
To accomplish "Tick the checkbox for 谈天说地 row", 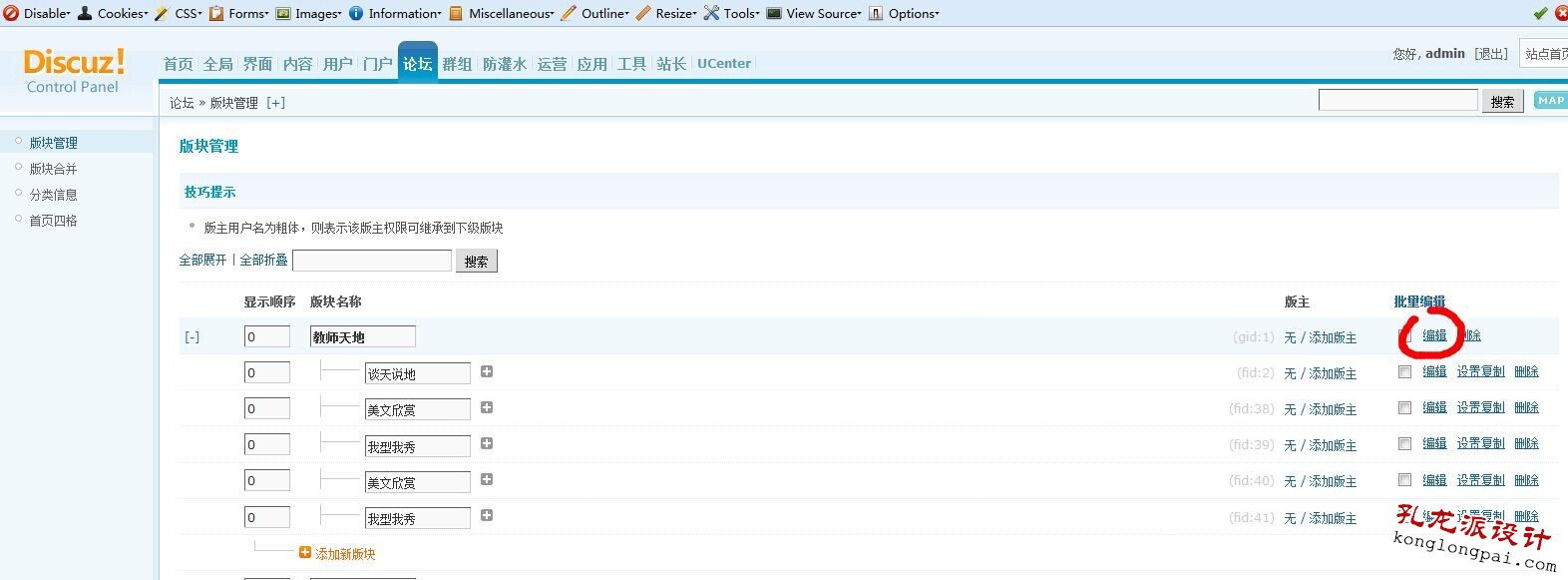I will tap(1404, 371).
